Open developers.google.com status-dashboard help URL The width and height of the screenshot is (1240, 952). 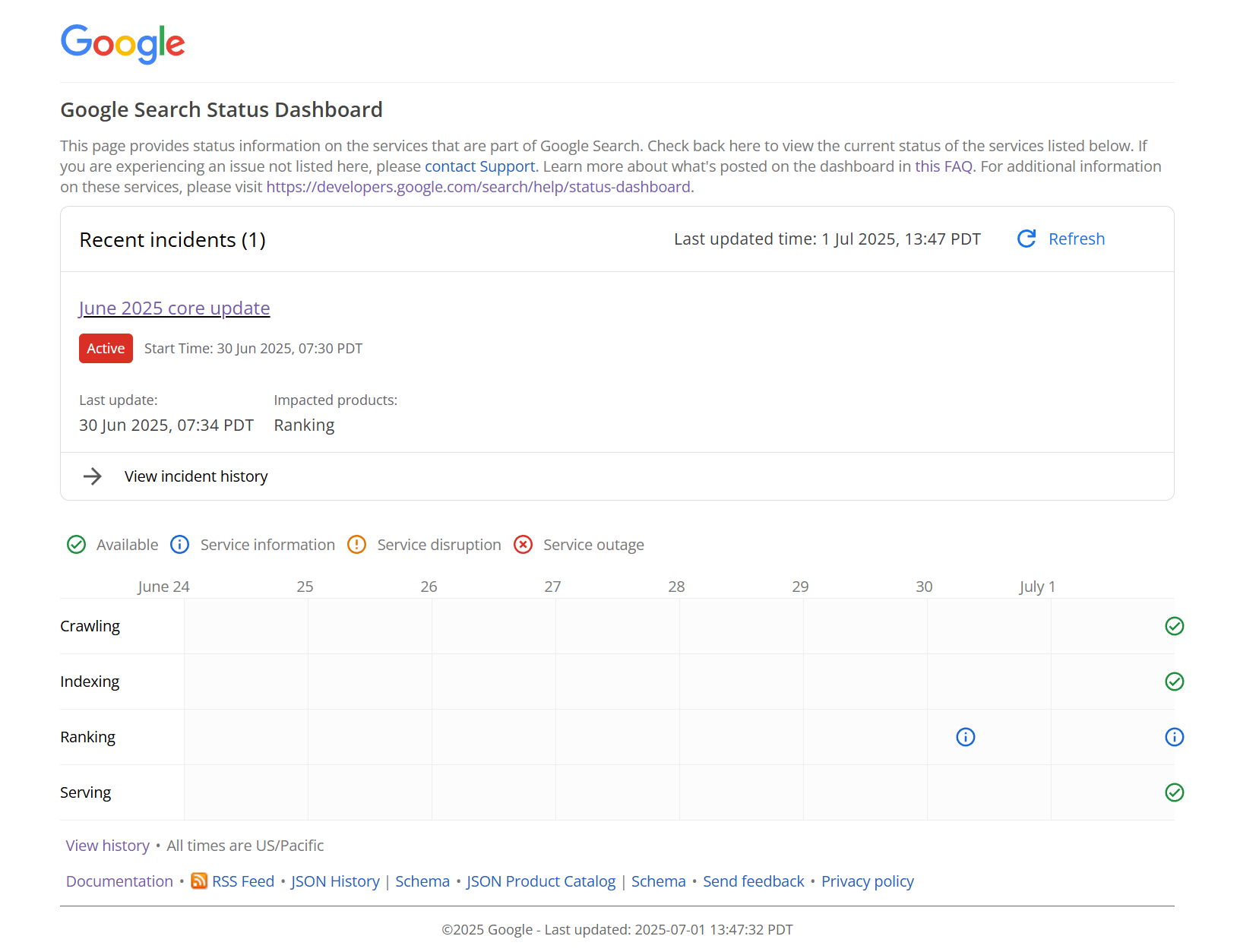pyautogui.click(x=479, y=187)
